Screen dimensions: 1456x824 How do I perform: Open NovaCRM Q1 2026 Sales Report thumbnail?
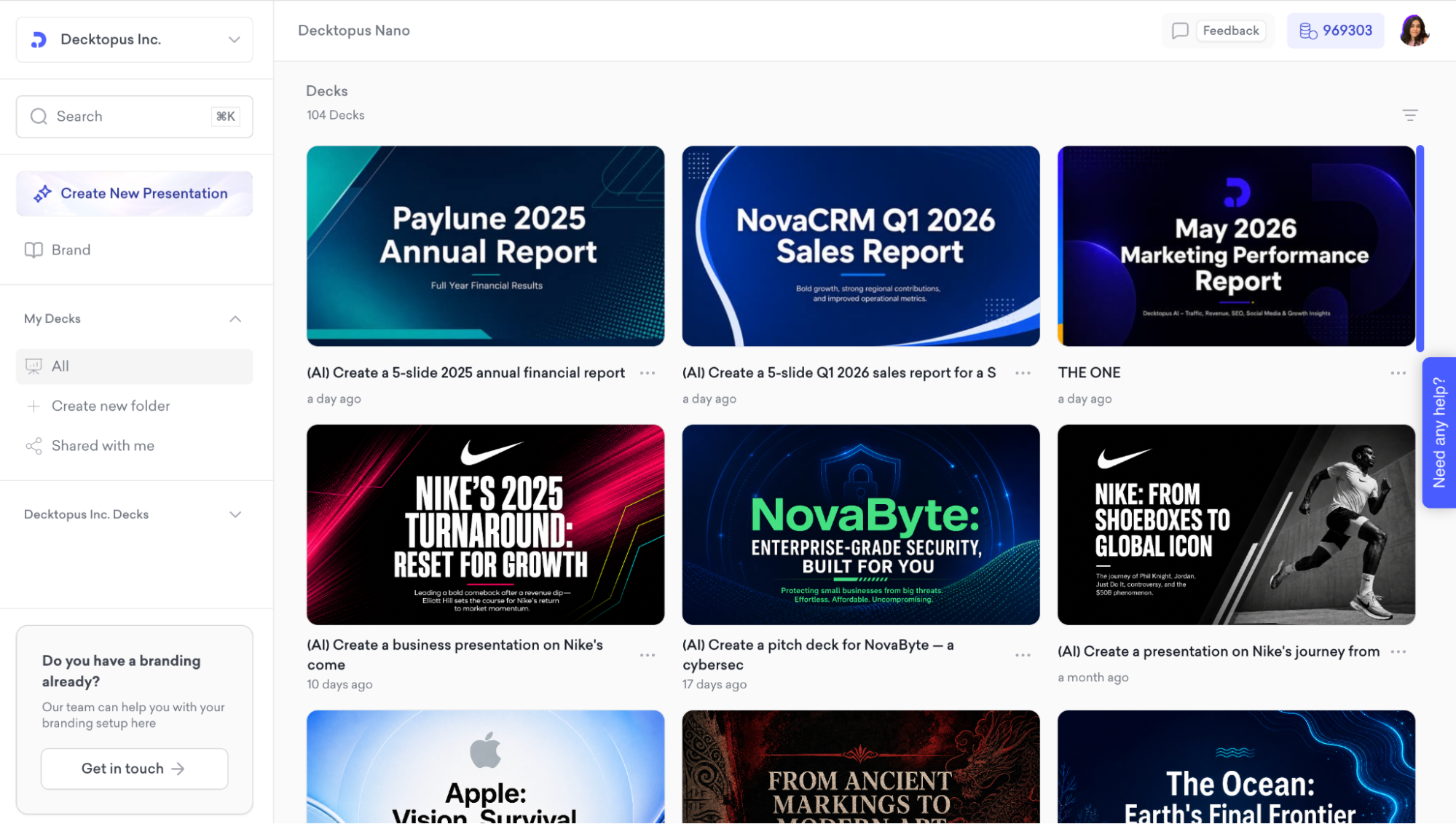tap(861, 246)
